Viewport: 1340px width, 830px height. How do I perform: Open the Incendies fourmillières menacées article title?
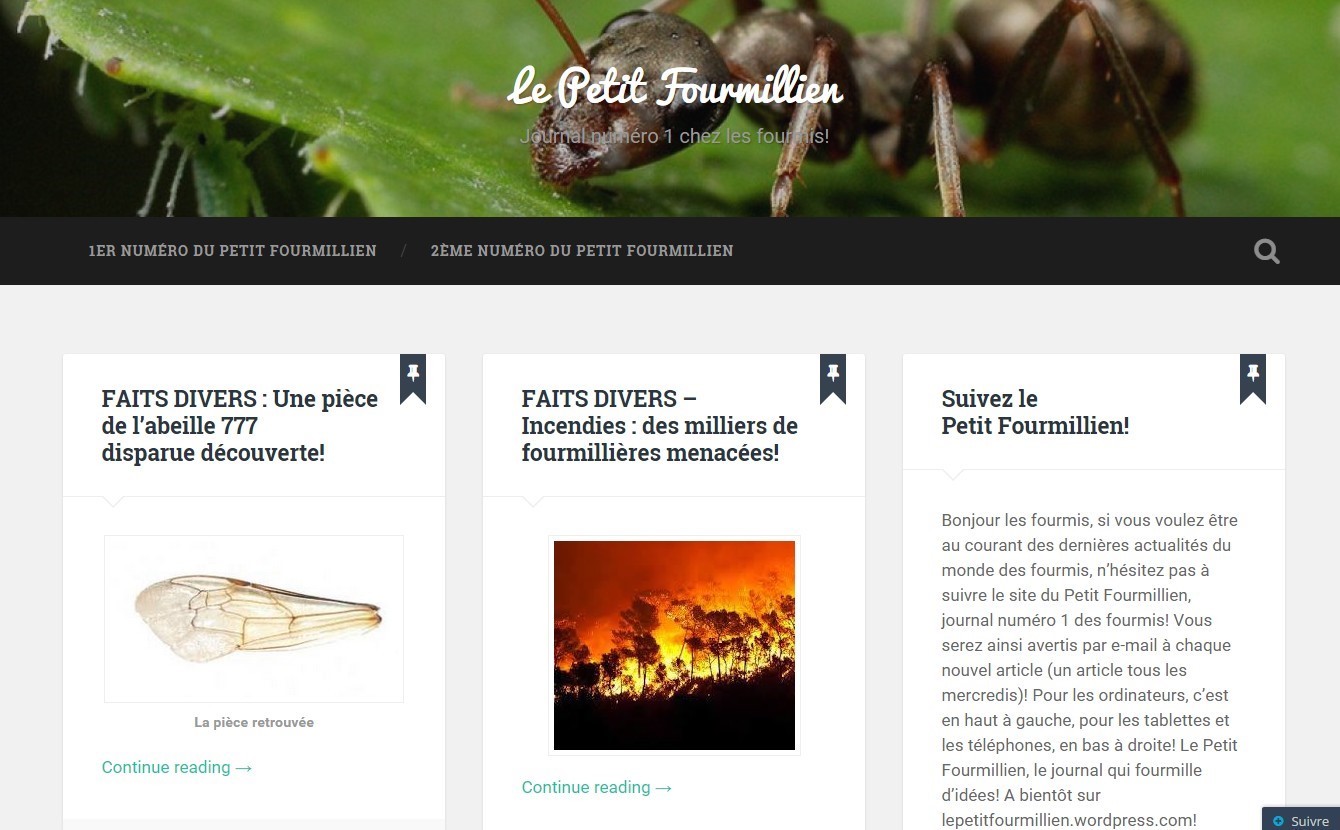pyautogui.click(x=660, y=426)
